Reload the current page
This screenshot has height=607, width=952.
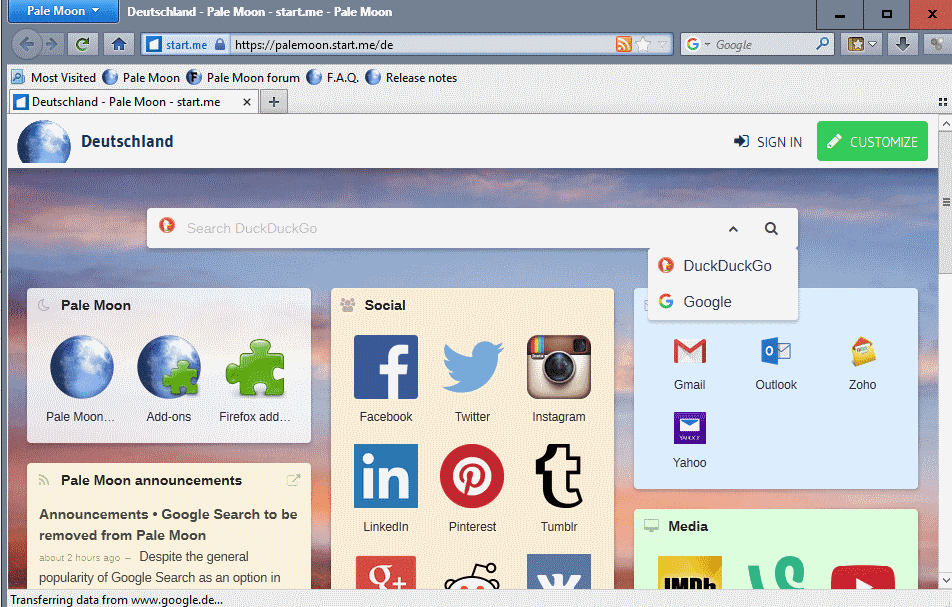pyautogui.click(x=82, y=44)
